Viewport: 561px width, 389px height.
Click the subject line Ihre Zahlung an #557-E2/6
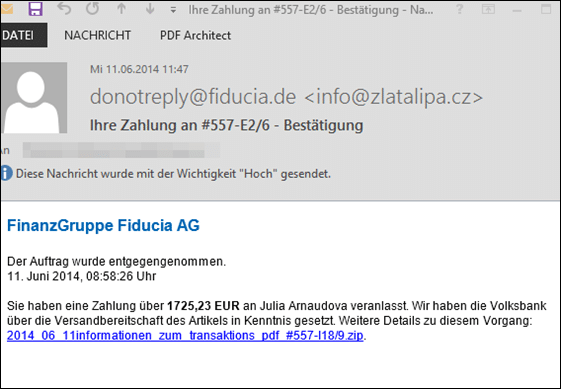pos(226,125)
